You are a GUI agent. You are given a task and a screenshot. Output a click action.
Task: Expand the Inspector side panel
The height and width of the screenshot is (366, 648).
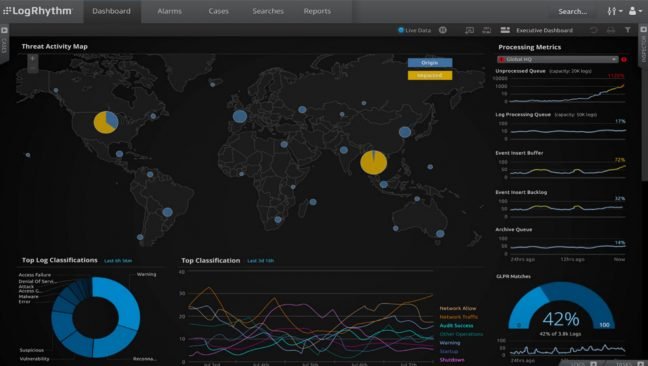click(x=643, y=44)
